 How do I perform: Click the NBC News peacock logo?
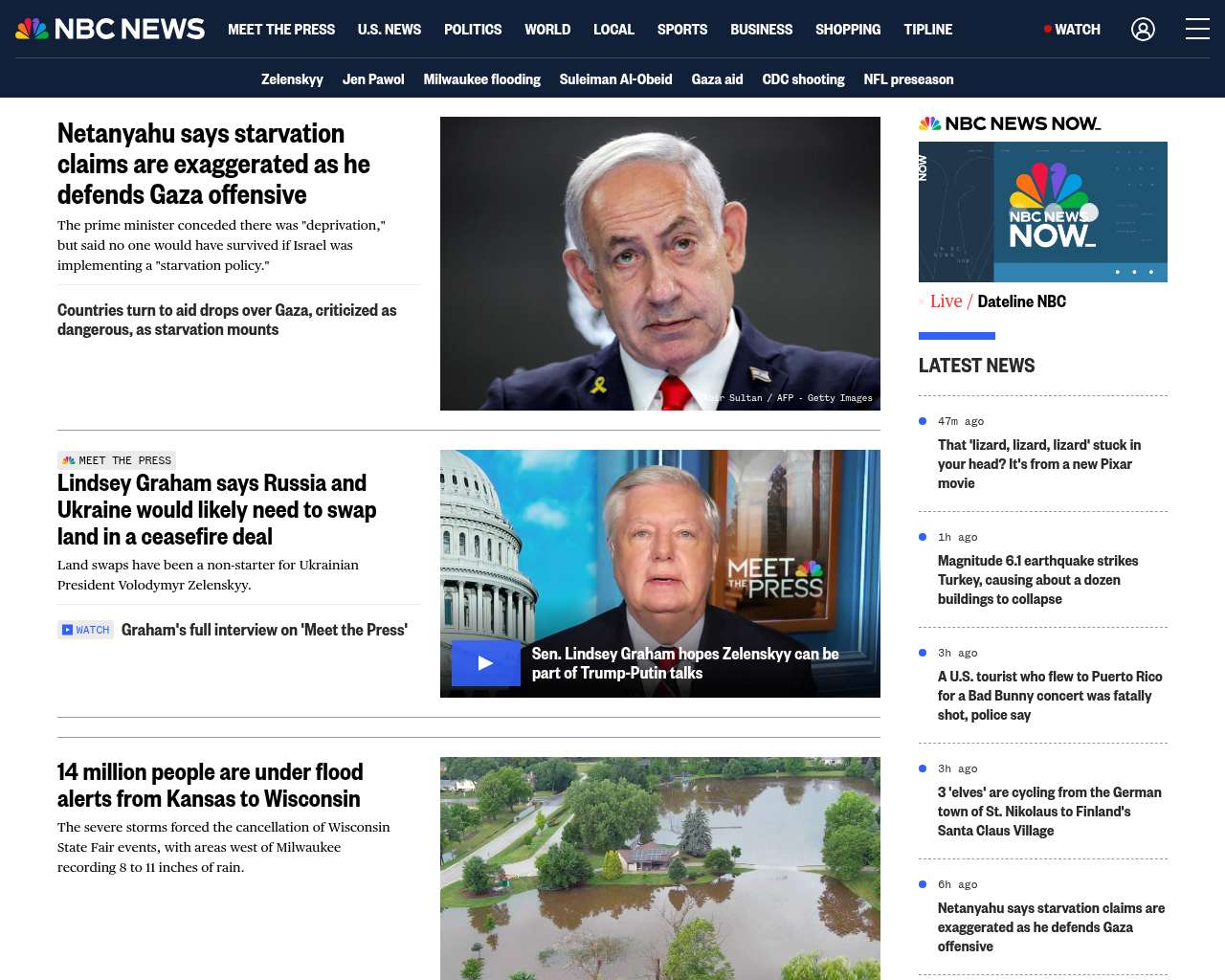pyautogui.click(x=110, y=29)
